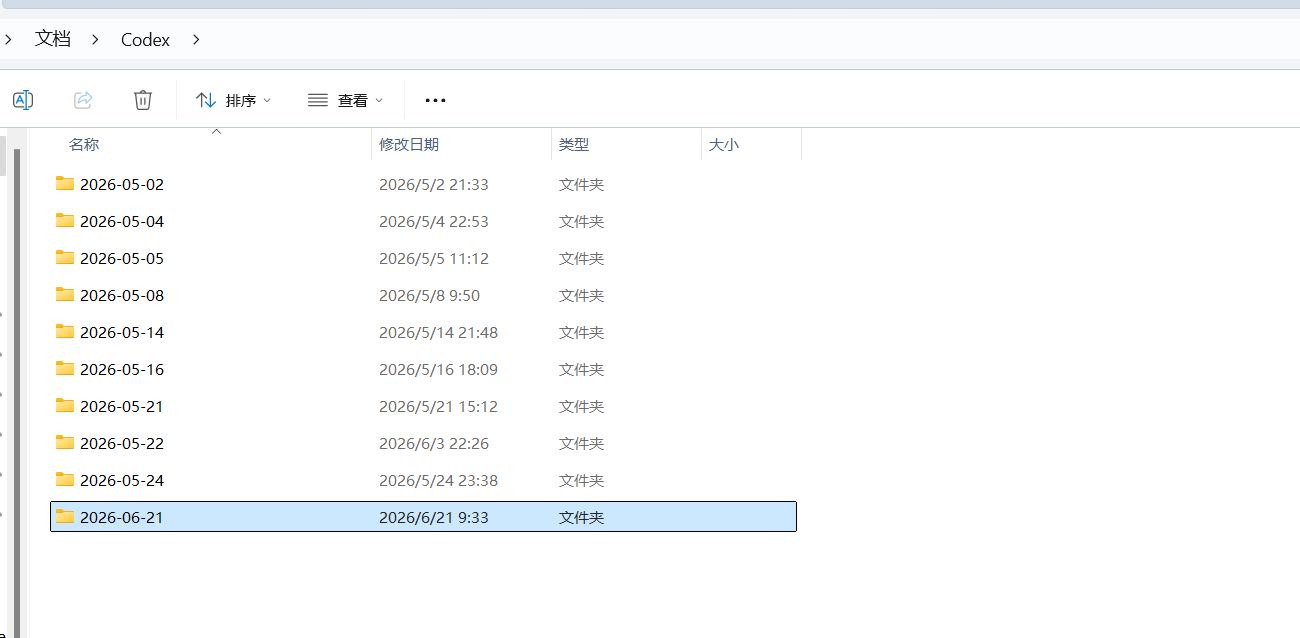Click modified date 2026/5/16 18:09
This screenshot has height=638, width=1300.
[438, 370]
